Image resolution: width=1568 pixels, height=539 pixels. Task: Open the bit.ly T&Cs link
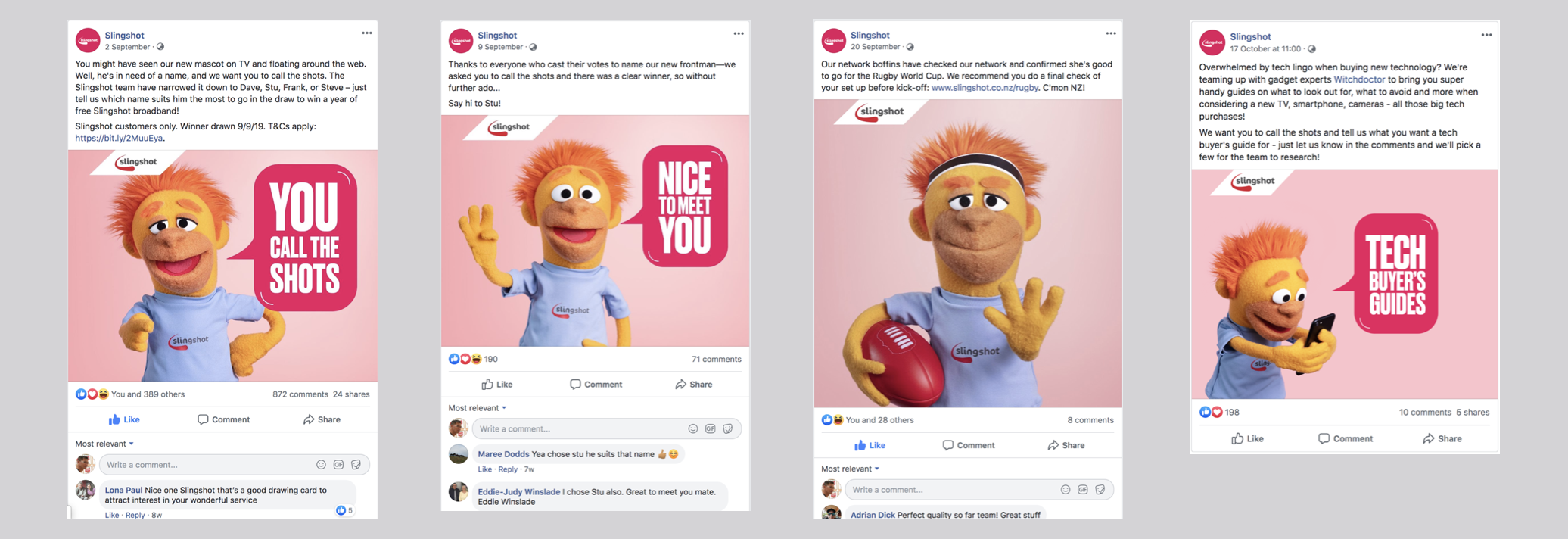pos(119,139)
